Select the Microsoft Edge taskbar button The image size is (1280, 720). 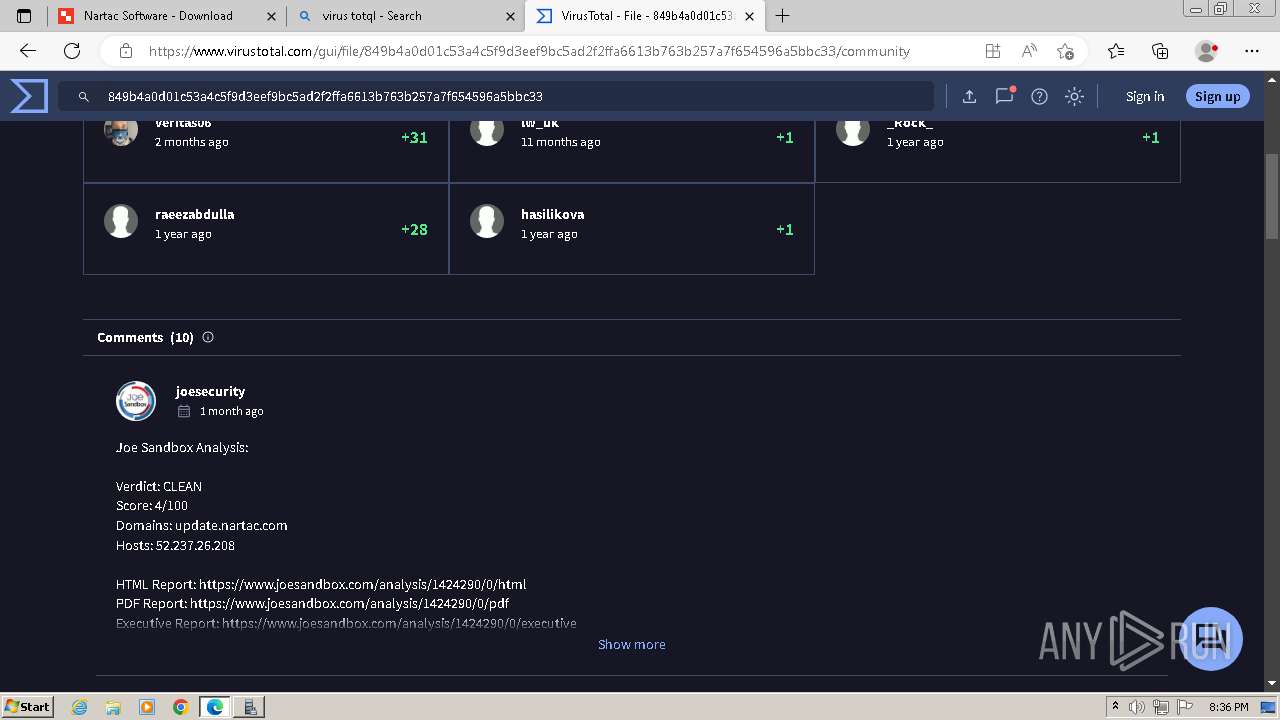(x=215, y=707)
